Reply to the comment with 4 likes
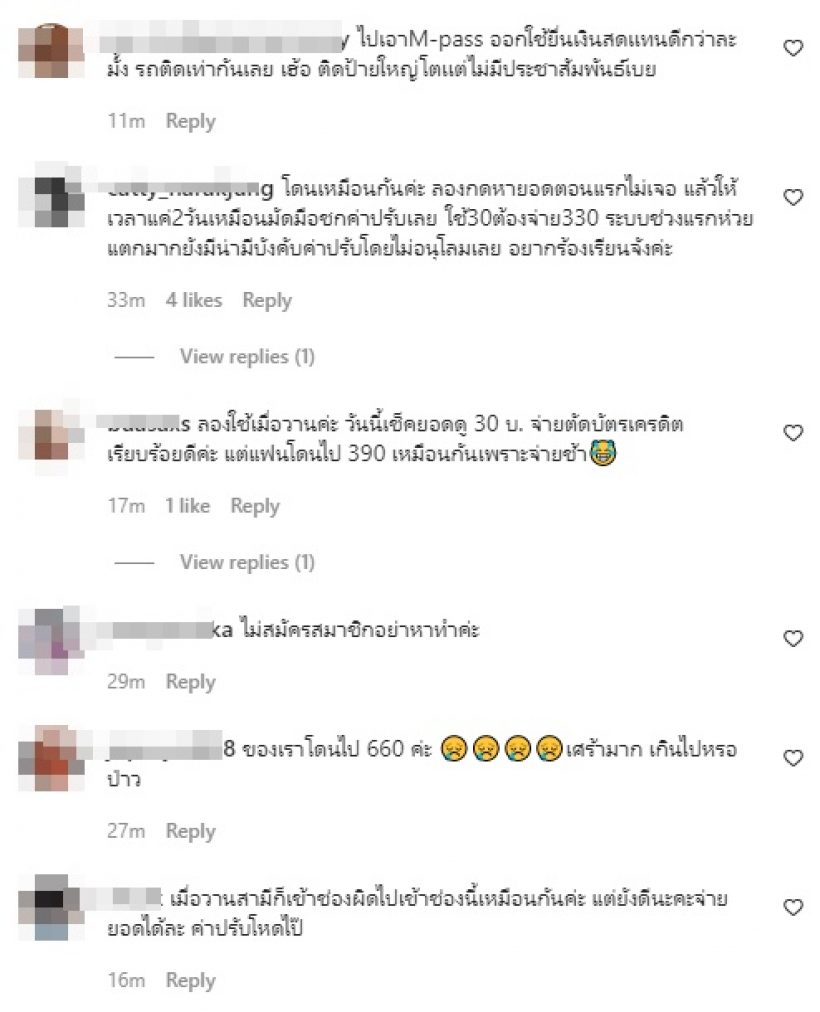 (267, 301)
